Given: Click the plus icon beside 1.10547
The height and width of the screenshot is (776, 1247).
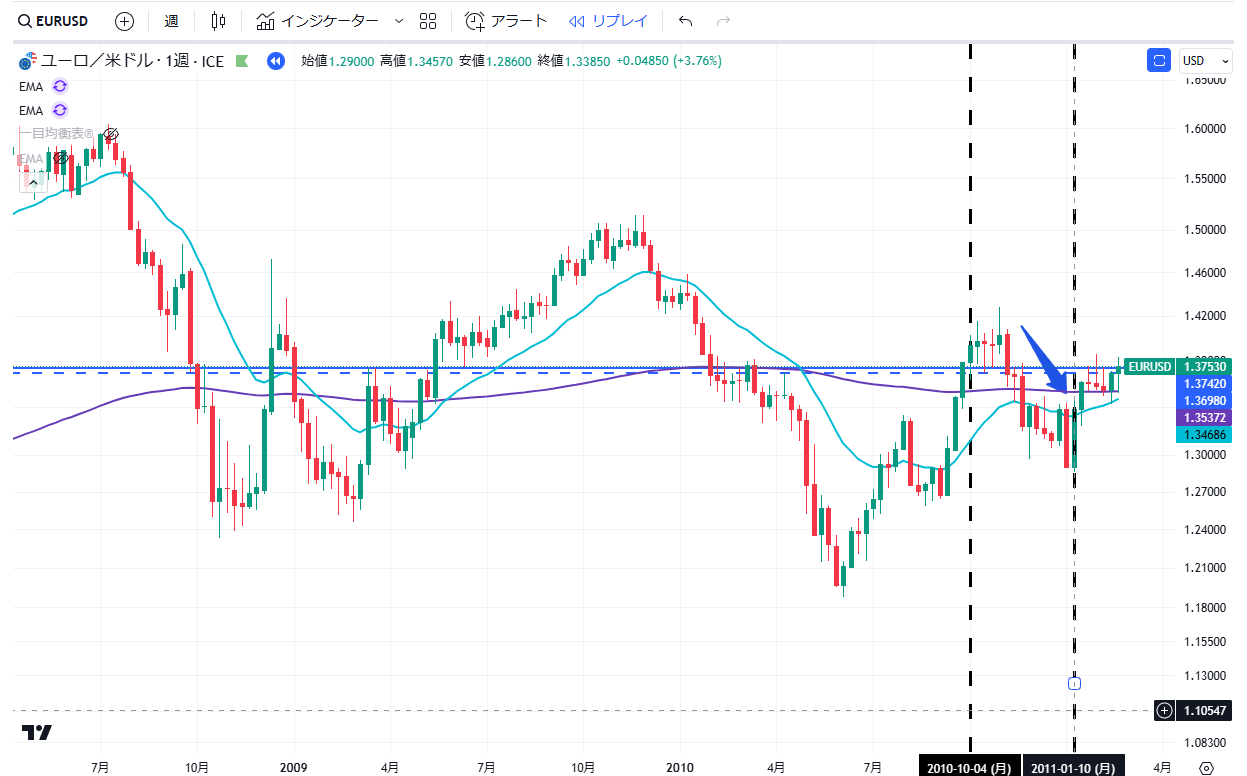Looking at the screenshot, I should [1164, 711].
